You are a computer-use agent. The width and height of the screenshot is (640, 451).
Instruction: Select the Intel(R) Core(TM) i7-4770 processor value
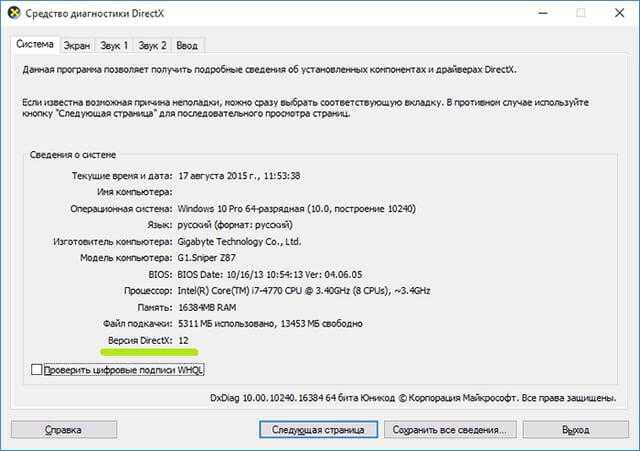pyautogui.click(x=304, y=291)
